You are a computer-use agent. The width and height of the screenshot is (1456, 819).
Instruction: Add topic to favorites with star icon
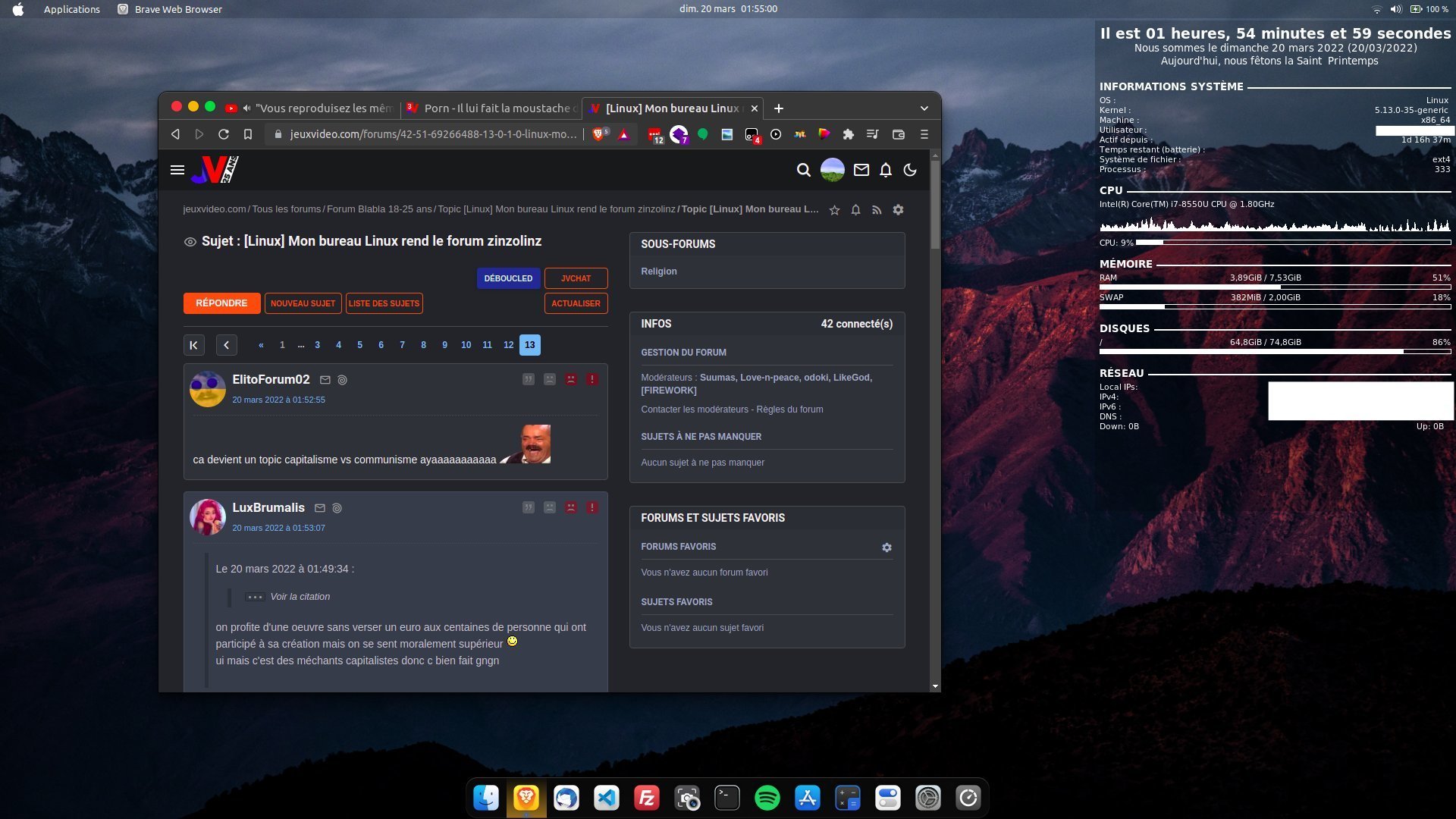834,210
